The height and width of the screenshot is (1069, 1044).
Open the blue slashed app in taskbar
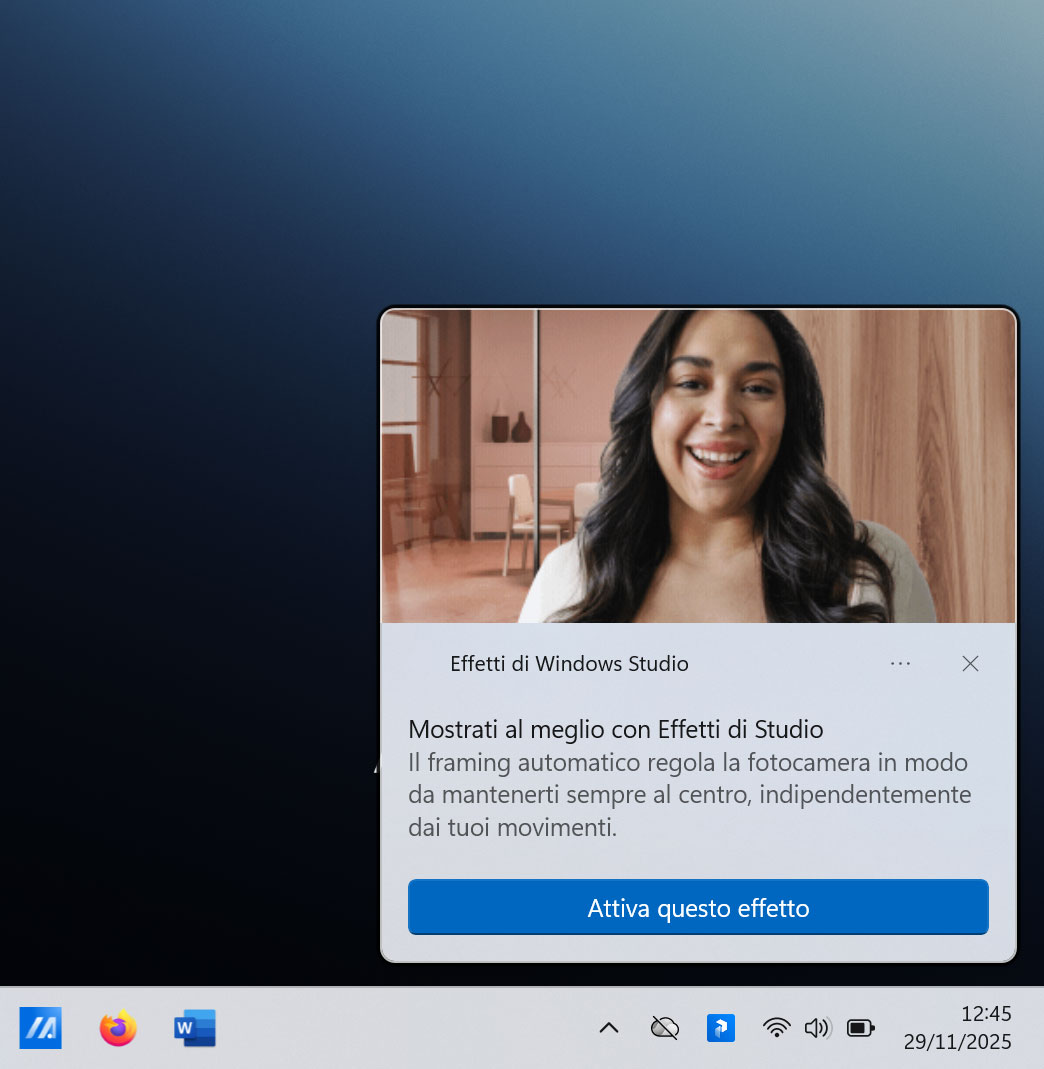click(40, 1027)
